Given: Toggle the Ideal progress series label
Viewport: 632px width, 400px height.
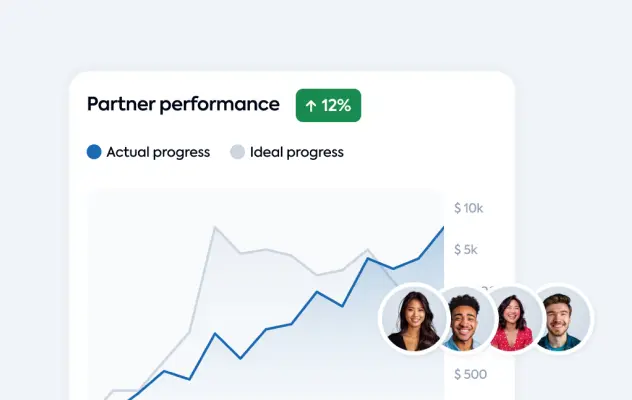Looking at the screenshot, I should point(296,152).
